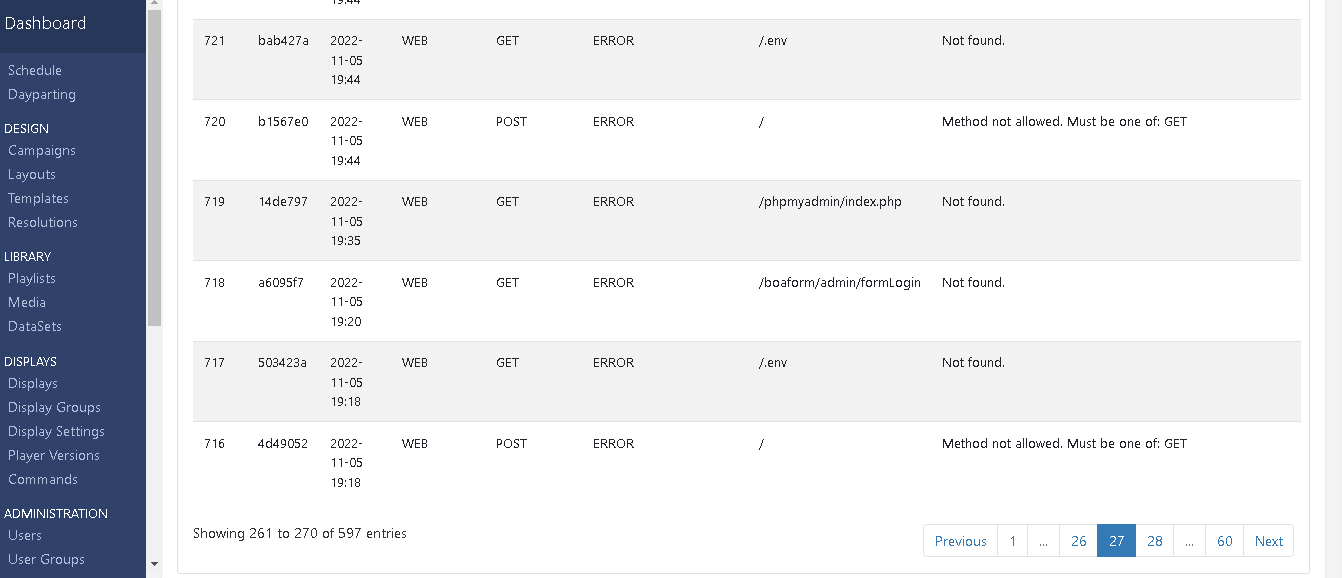Open Commands in sidebar
The height and width of the screenshot is (578, 1342).
pos(43,479)
